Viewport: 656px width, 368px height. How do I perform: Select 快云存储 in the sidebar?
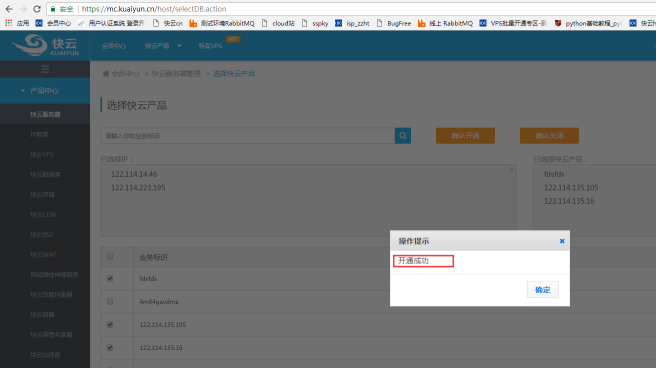tap(42, 194)
